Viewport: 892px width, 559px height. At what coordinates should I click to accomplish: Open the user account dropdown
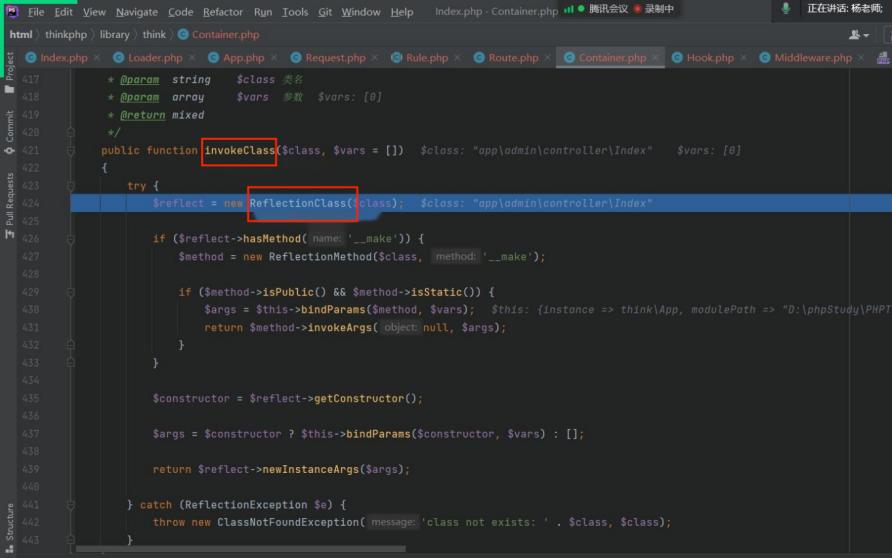pos(859,35)
